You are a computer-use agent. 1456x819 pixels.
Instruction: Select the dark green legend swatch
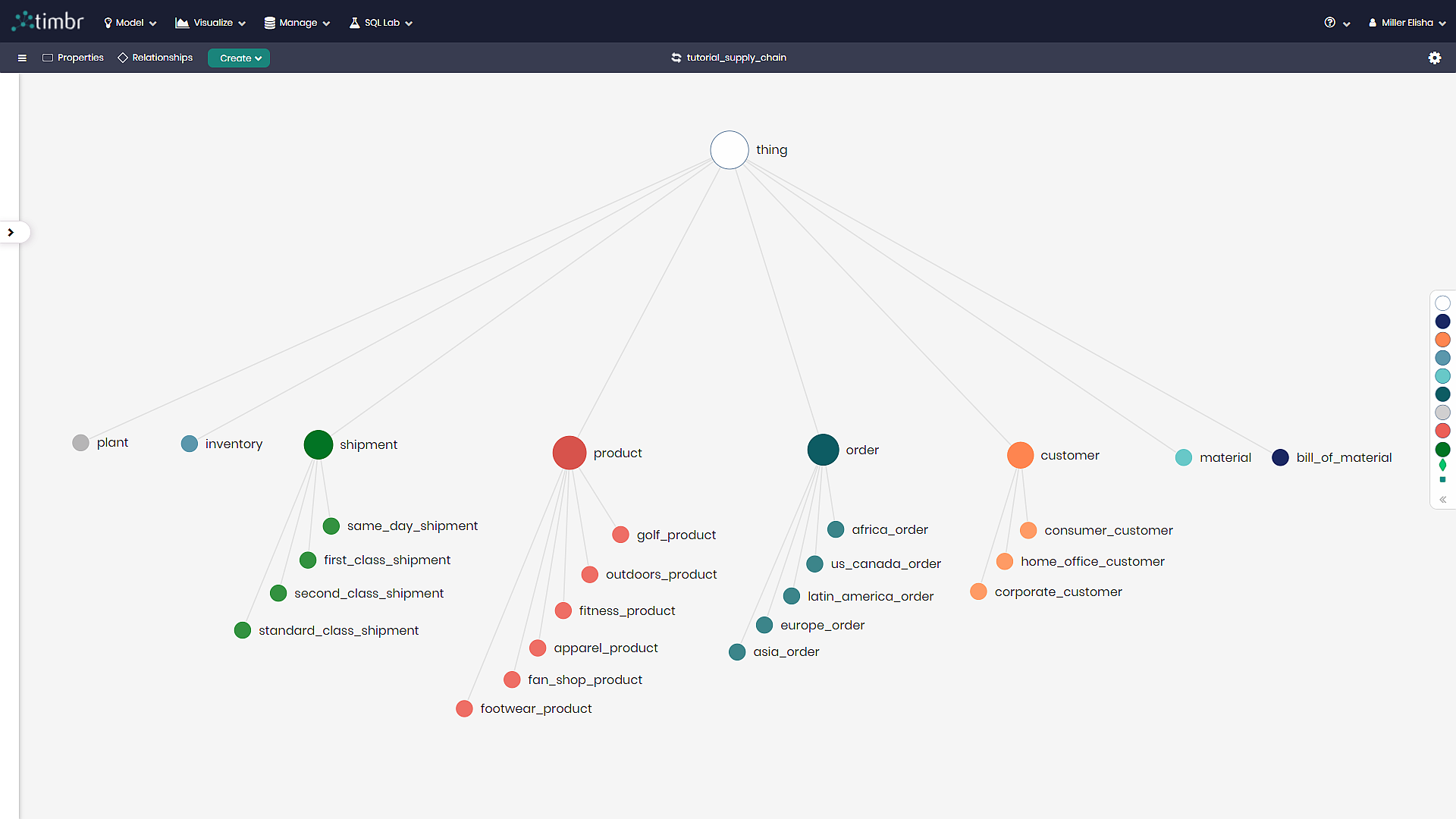(1442, 450)
